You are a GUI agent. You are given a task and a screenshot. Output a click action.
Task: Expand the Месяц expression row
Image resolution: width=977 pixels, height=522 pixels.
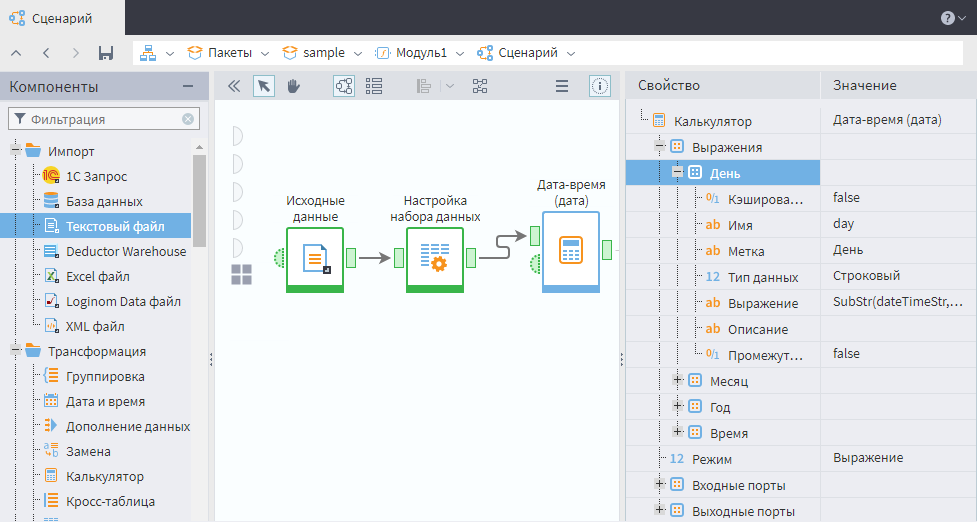pyautogui.click(x=678, y=380)
